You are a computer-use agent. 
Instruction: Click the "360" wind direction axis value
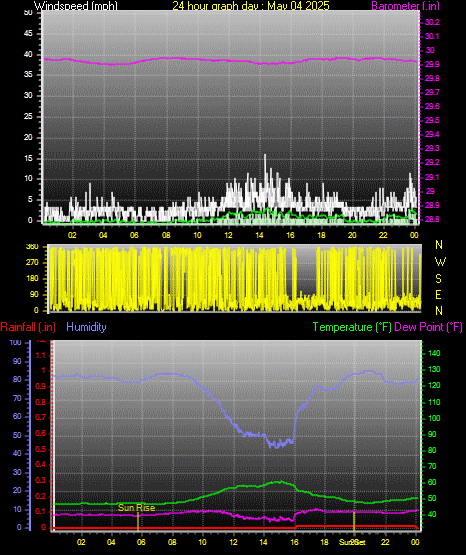click(x=32, y=247)
